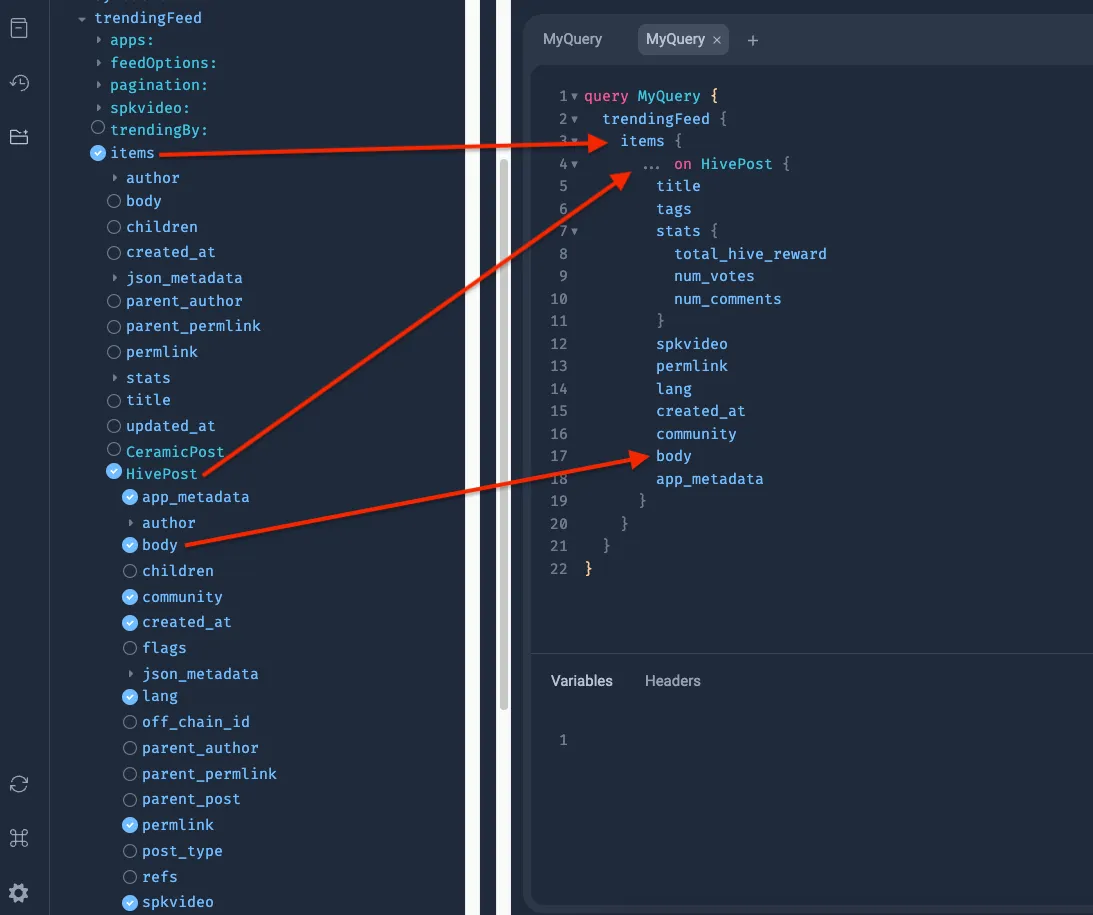Open the Variables tab
The width and height of the screenshot is (1093, 915).
coord(581,681)
